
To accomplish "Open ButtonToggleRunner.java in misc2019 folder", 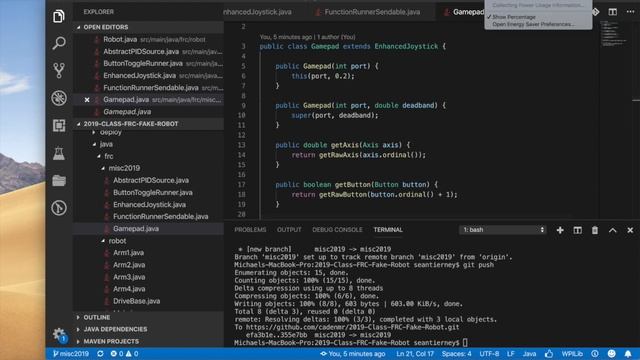I will (149, 192).
